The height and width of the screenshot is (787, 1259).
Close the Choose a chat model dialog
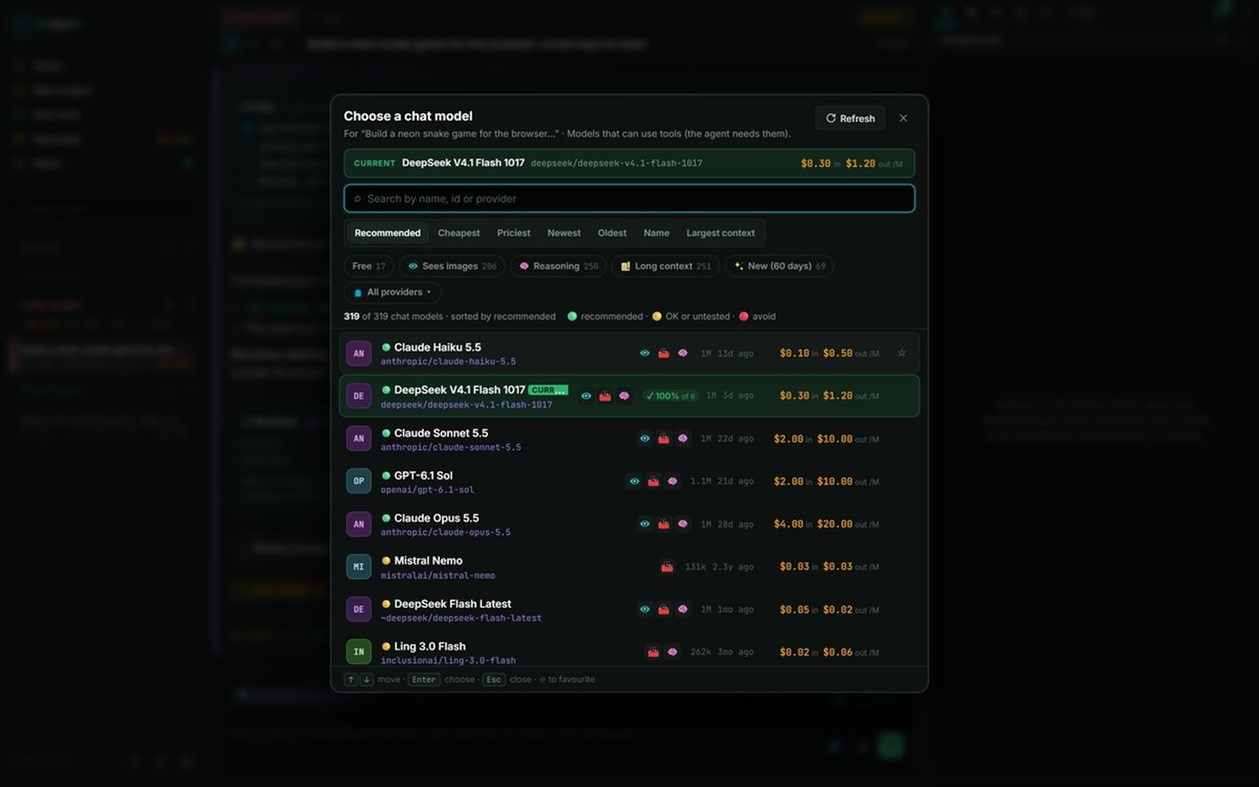click(903, 118)
